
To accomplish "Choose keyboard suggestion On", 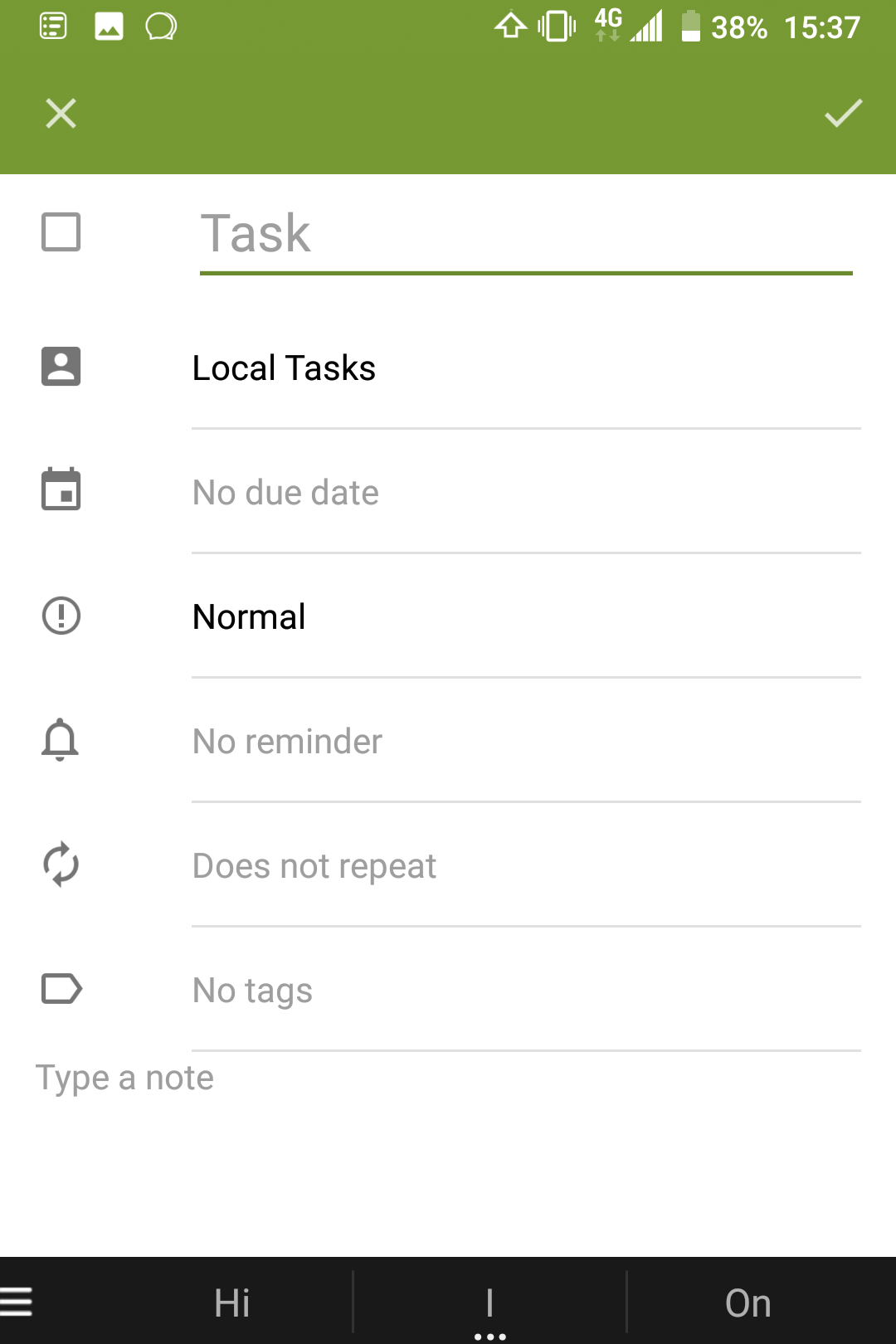I will pos(748,1303).
